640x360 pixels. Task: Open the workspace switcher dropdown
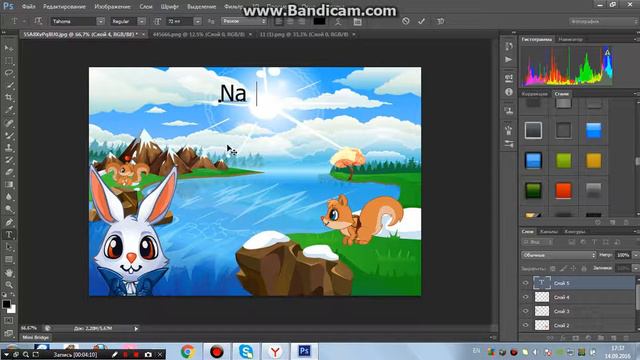click(603, 21)
